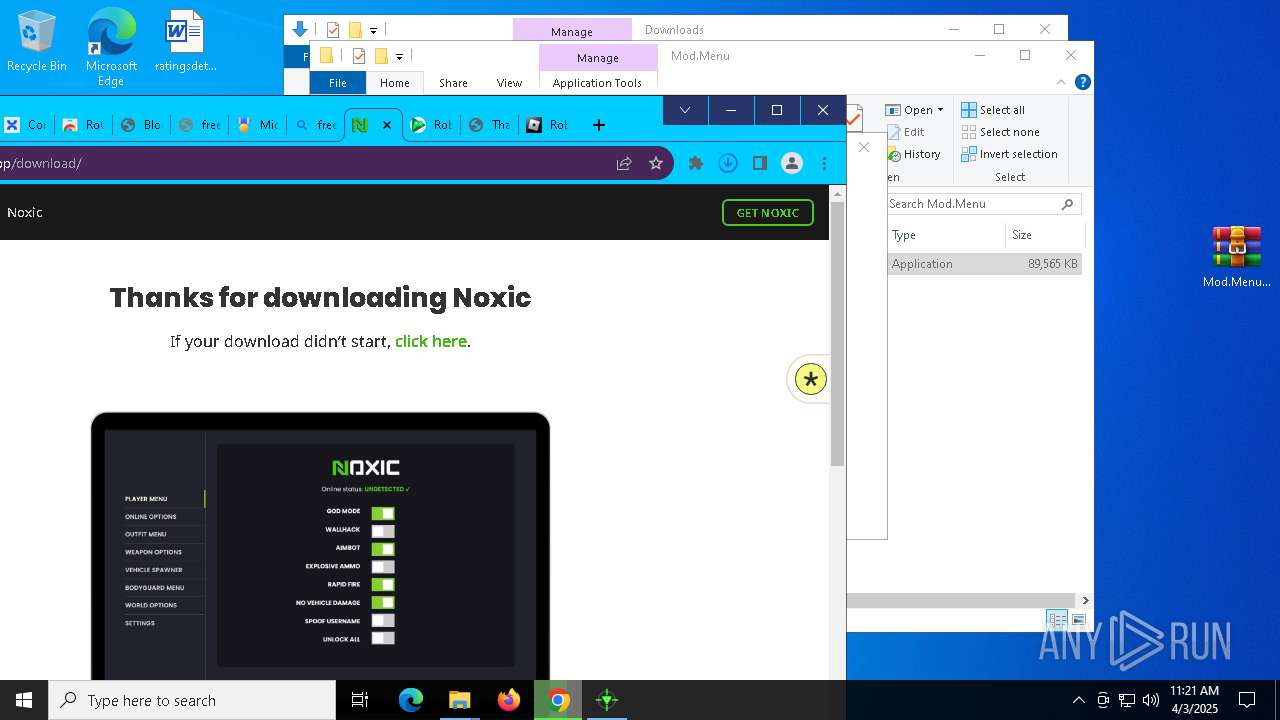Screen dimensions: 1280x720
Task: Click Noxic site logo text
Action: pos(25,212)
